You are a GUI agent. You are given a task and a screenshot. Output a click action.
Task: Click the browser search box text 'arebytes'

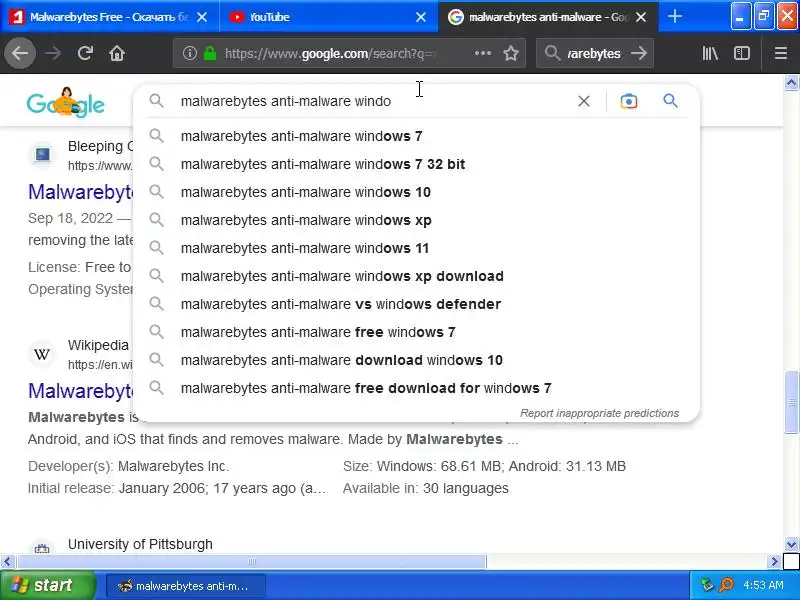pos(594,53)
